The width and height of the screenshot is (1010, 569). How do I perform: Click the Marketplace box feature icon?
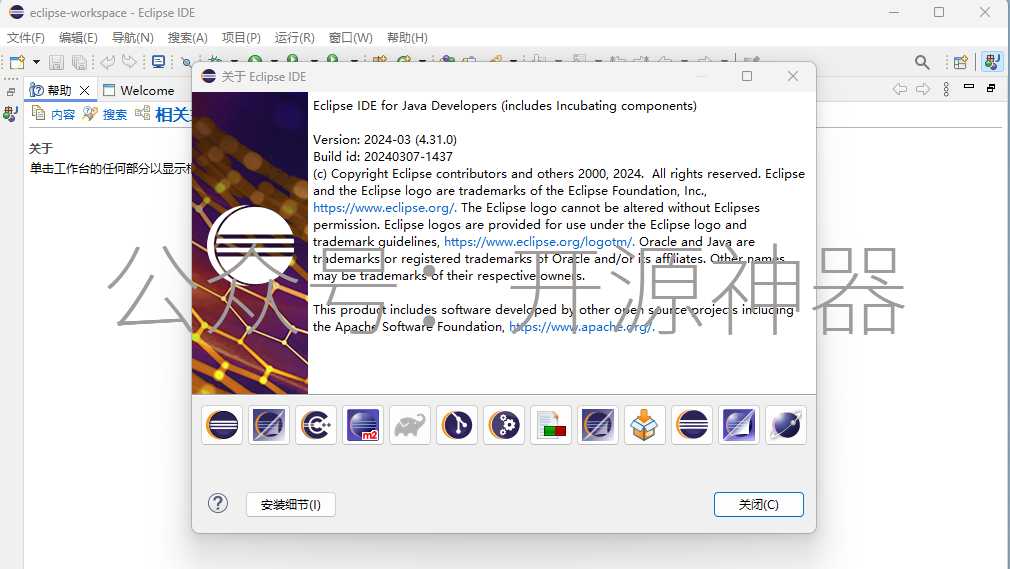coord(645,425)
